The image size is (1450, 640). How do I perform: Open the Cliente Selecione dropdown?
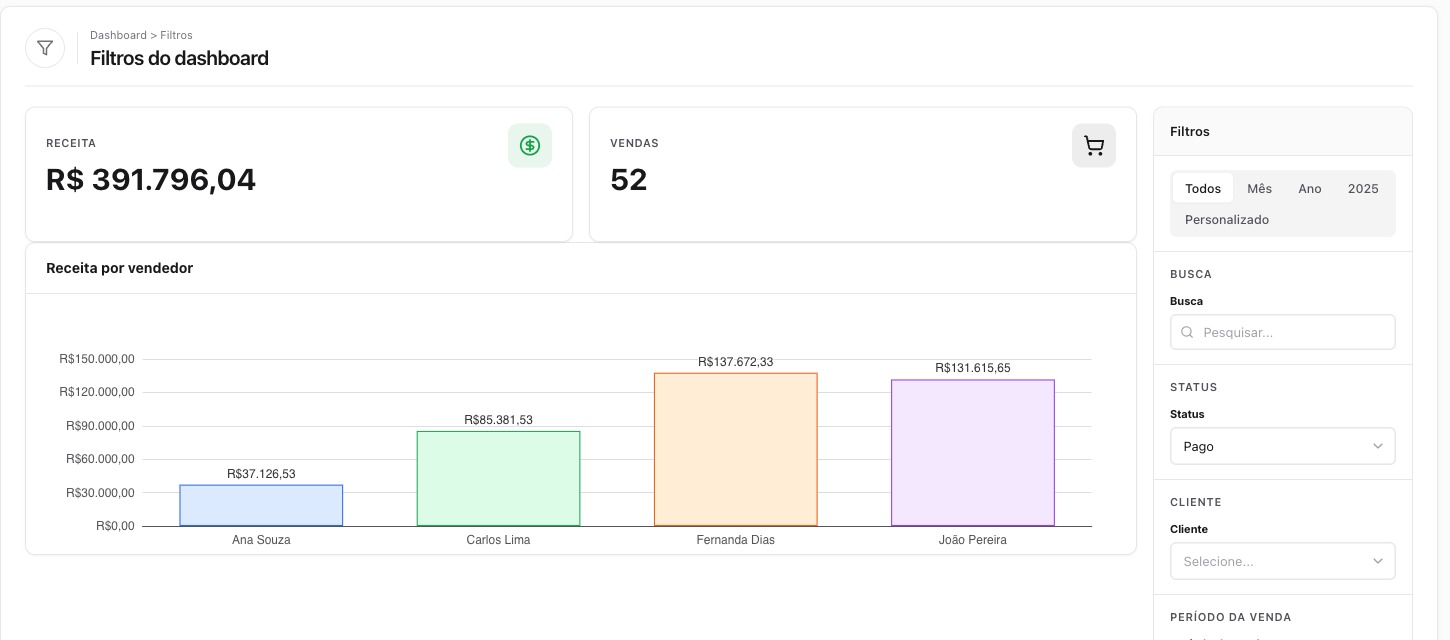(1283, 562)
